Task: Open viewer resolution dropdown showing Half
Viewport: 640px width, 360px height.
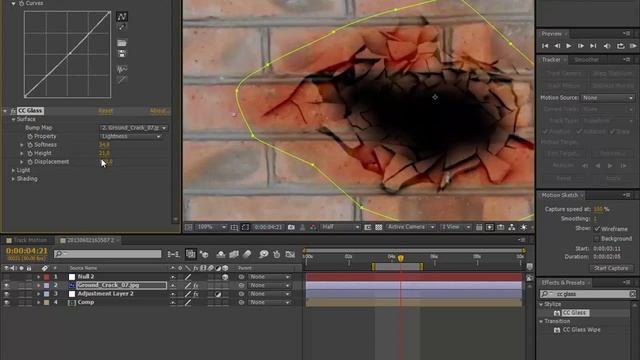Action: point(340,227)
